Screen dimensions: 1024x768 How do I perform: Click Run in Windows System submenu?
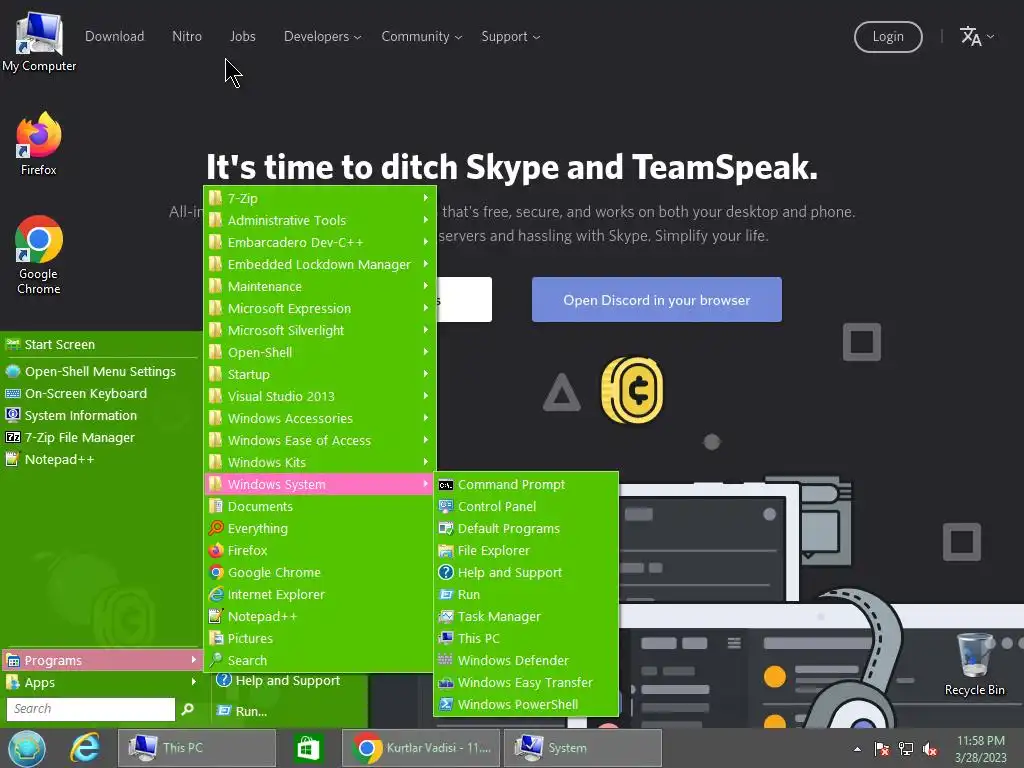pos(526,595)
